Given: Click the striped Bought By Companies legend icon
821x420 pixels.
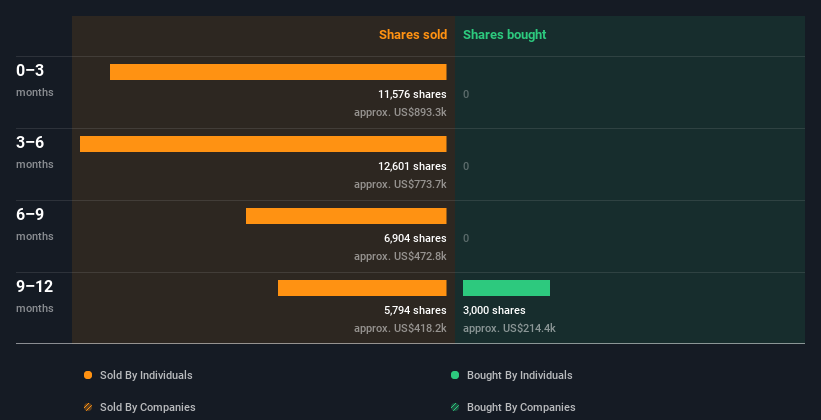Looking at the screenshot, I should [455, 407].
